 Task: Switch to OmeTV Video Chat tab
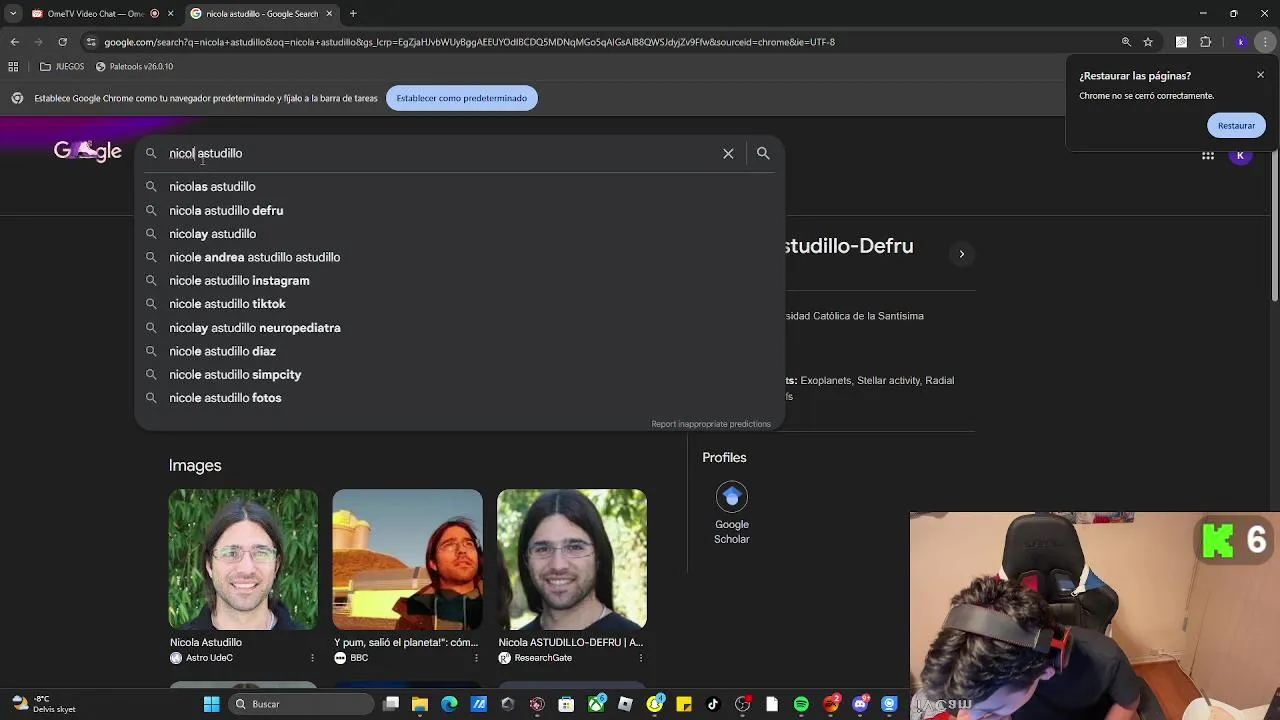(x=95, y=14)
